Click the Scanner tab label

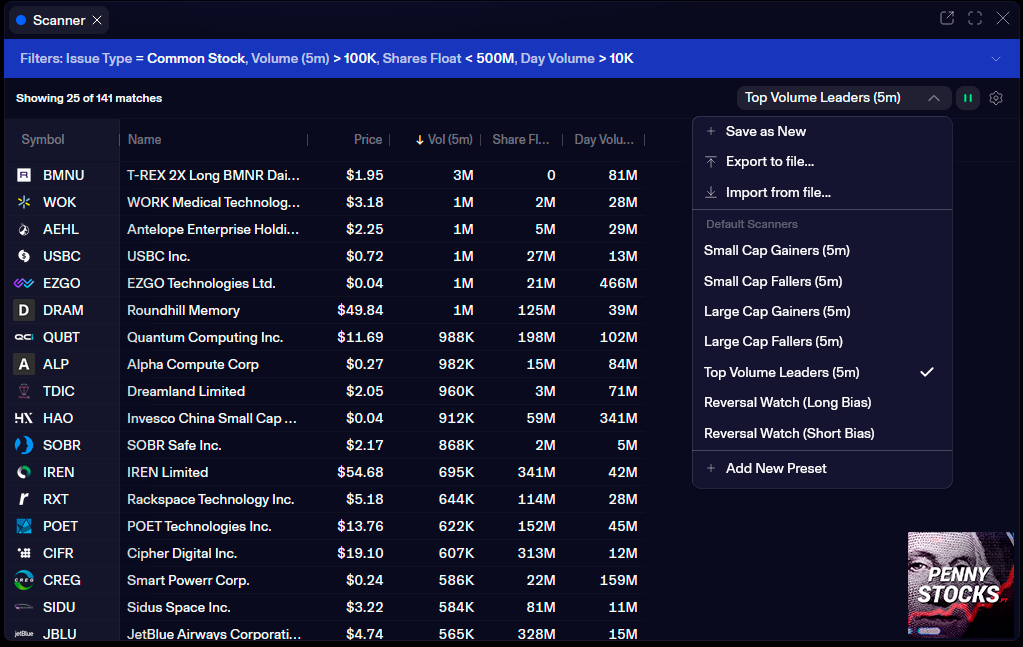click(x=59, y=20)
